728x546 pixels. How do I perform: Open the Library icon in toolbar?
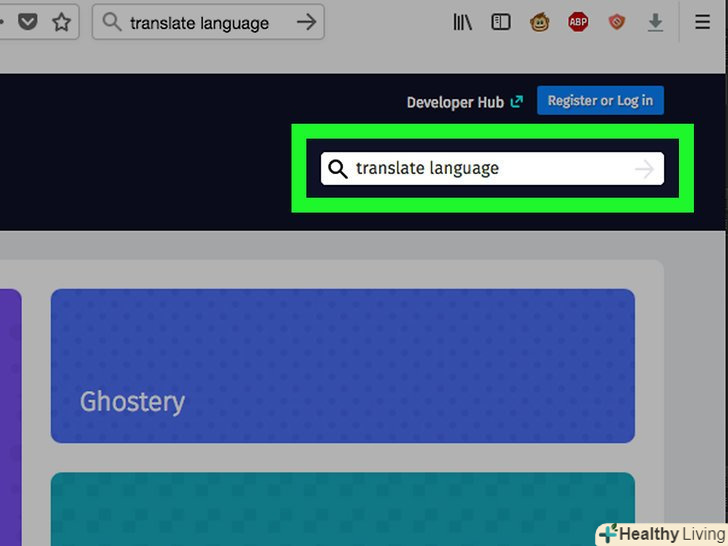tap(462, 22)
